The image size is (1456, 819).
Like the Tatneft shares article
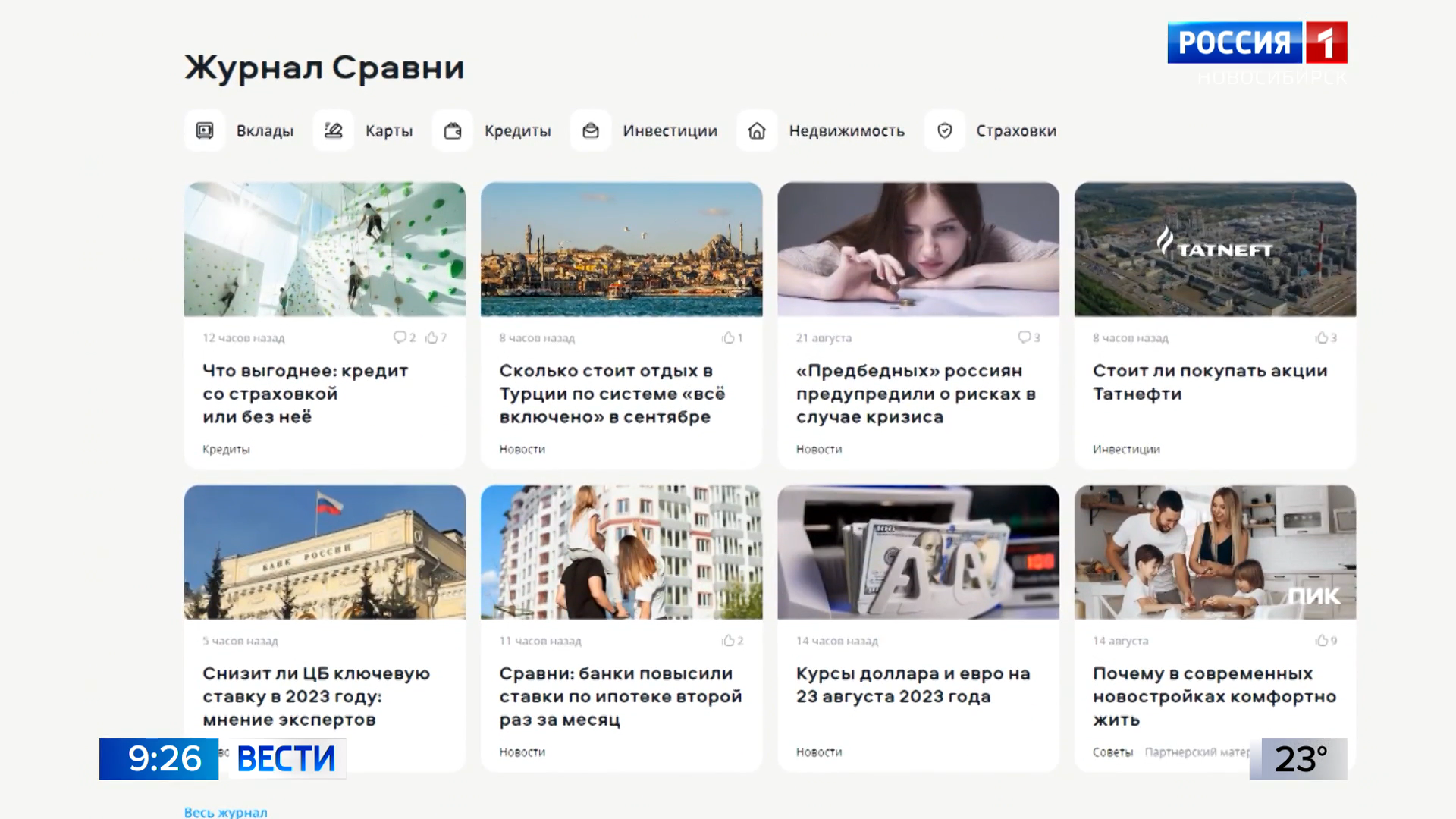click(1322, 337)
